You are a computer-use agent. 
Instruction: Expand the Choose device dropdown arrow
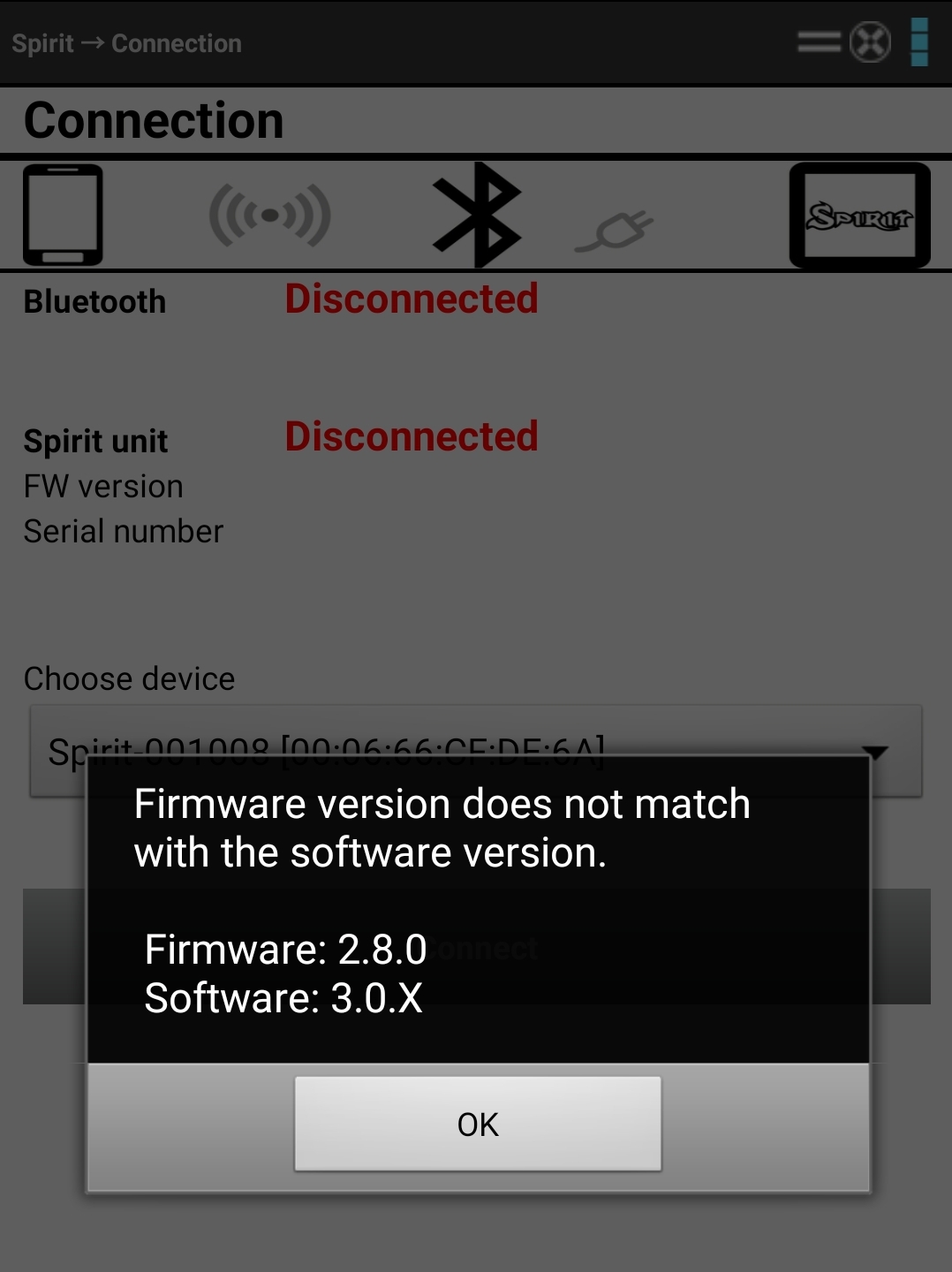tap(874, 753)
